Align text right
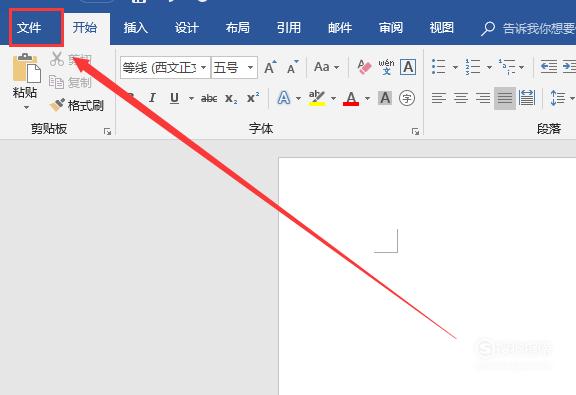Image resolution: width=576 pixels, height=395 pixels. pyautogui.click(x=483, y=98)
